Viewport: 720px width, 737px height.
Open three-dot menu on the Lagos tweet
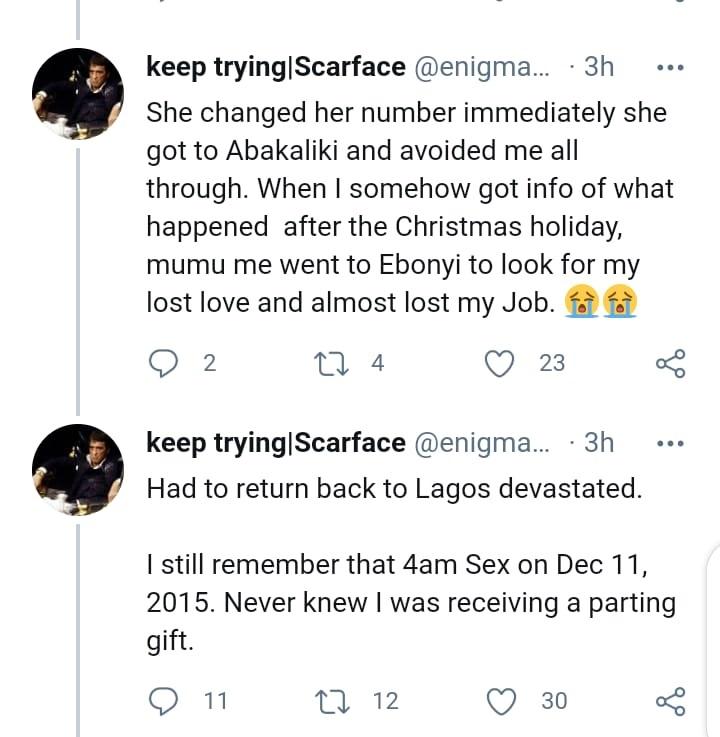[668, 443]
